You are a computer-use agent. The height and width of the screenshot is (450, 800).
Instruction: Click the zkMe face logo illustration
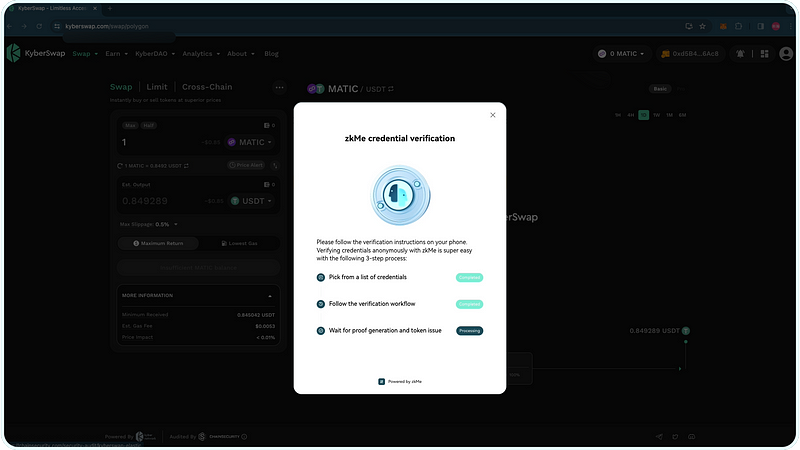click(x=400, y=195)
